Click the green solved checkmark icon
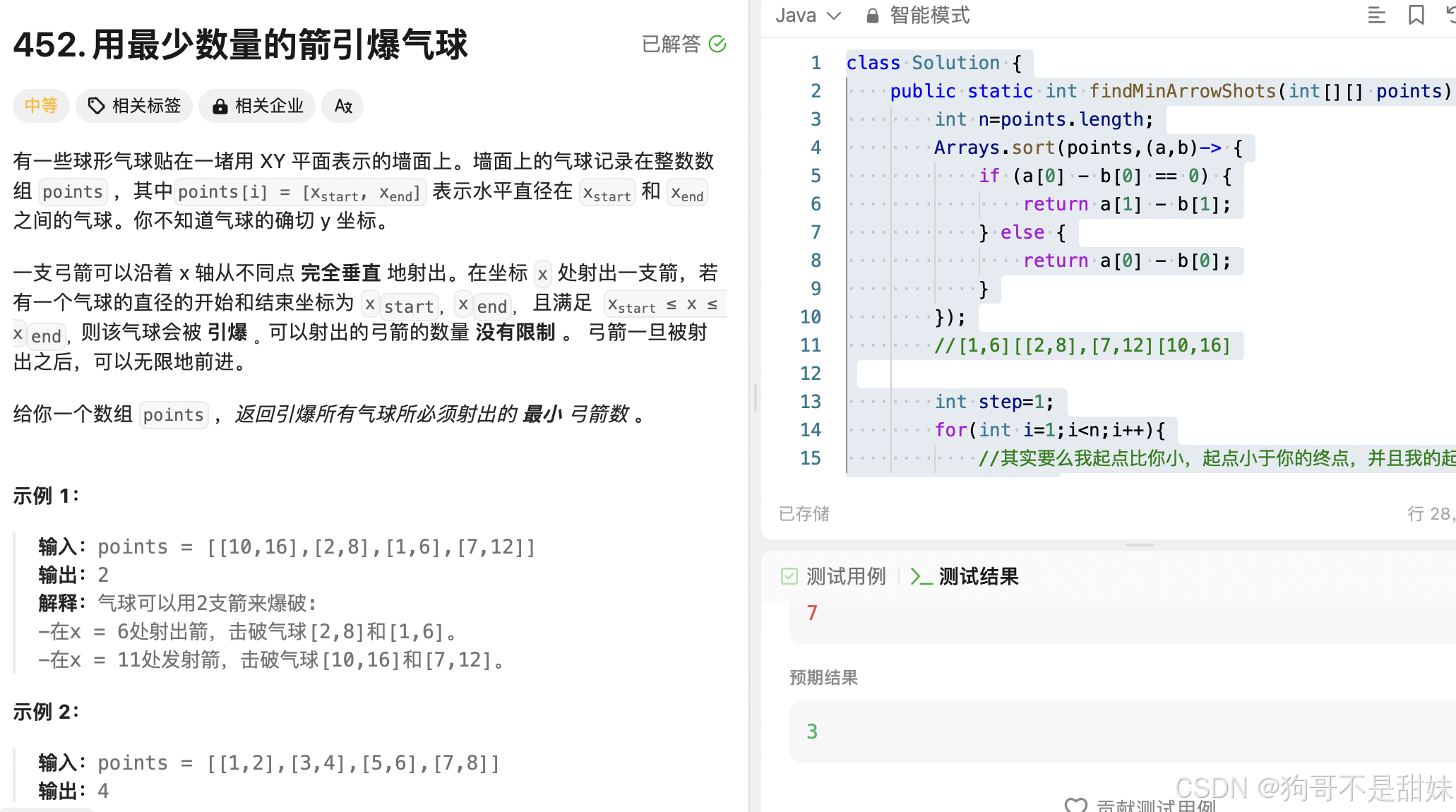The height and width of the screenshot is (812, 1456). 717,44
